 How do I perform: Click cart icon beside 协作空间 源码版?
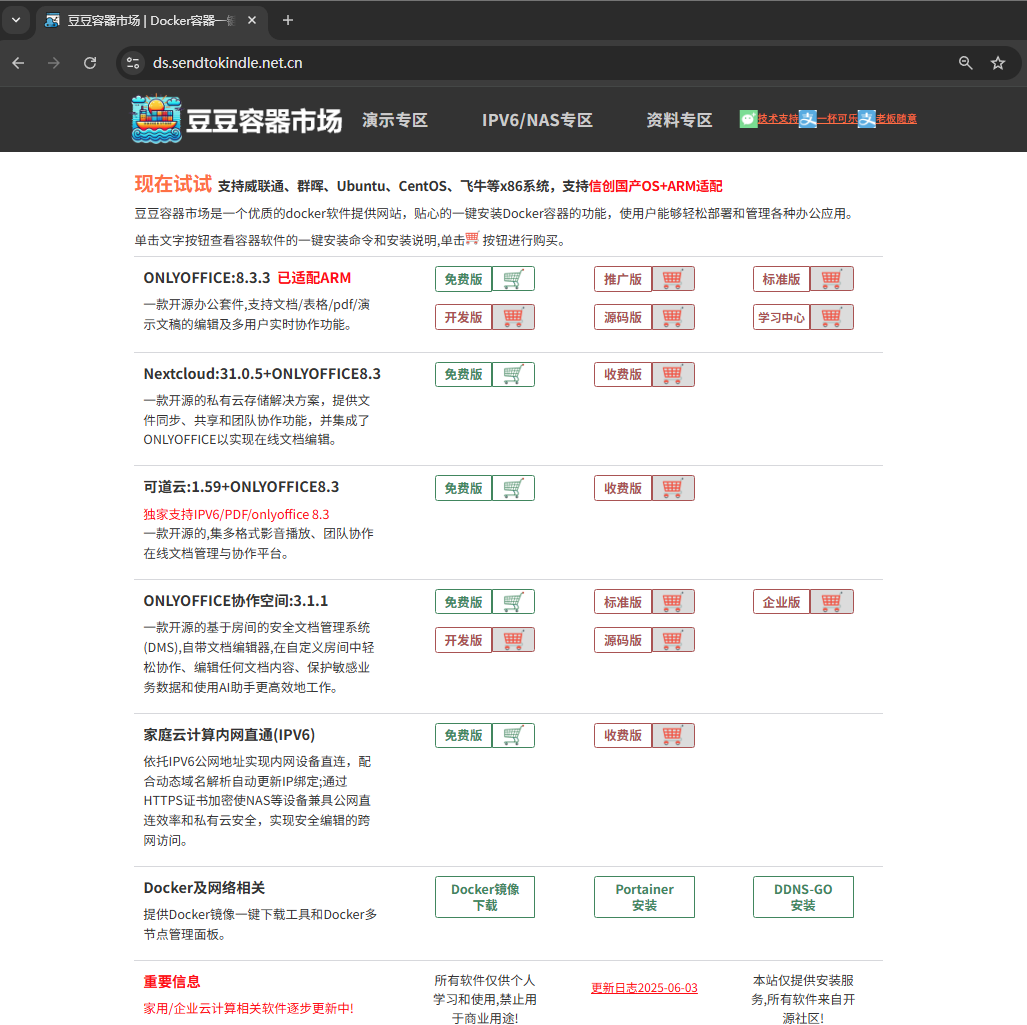coord(673,640)
